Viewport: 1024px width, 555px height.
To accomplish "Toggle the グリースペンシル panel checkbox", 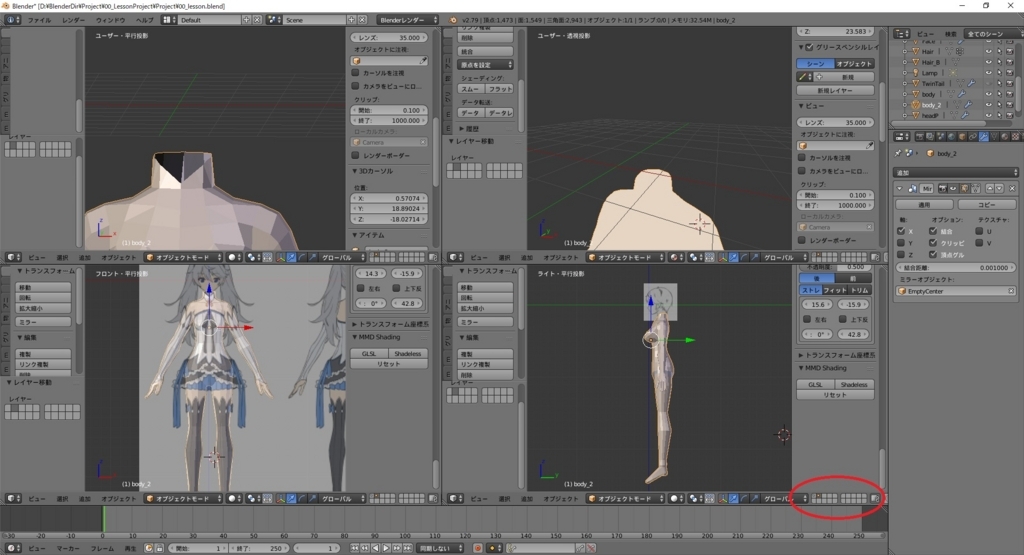I will [809, 47].
